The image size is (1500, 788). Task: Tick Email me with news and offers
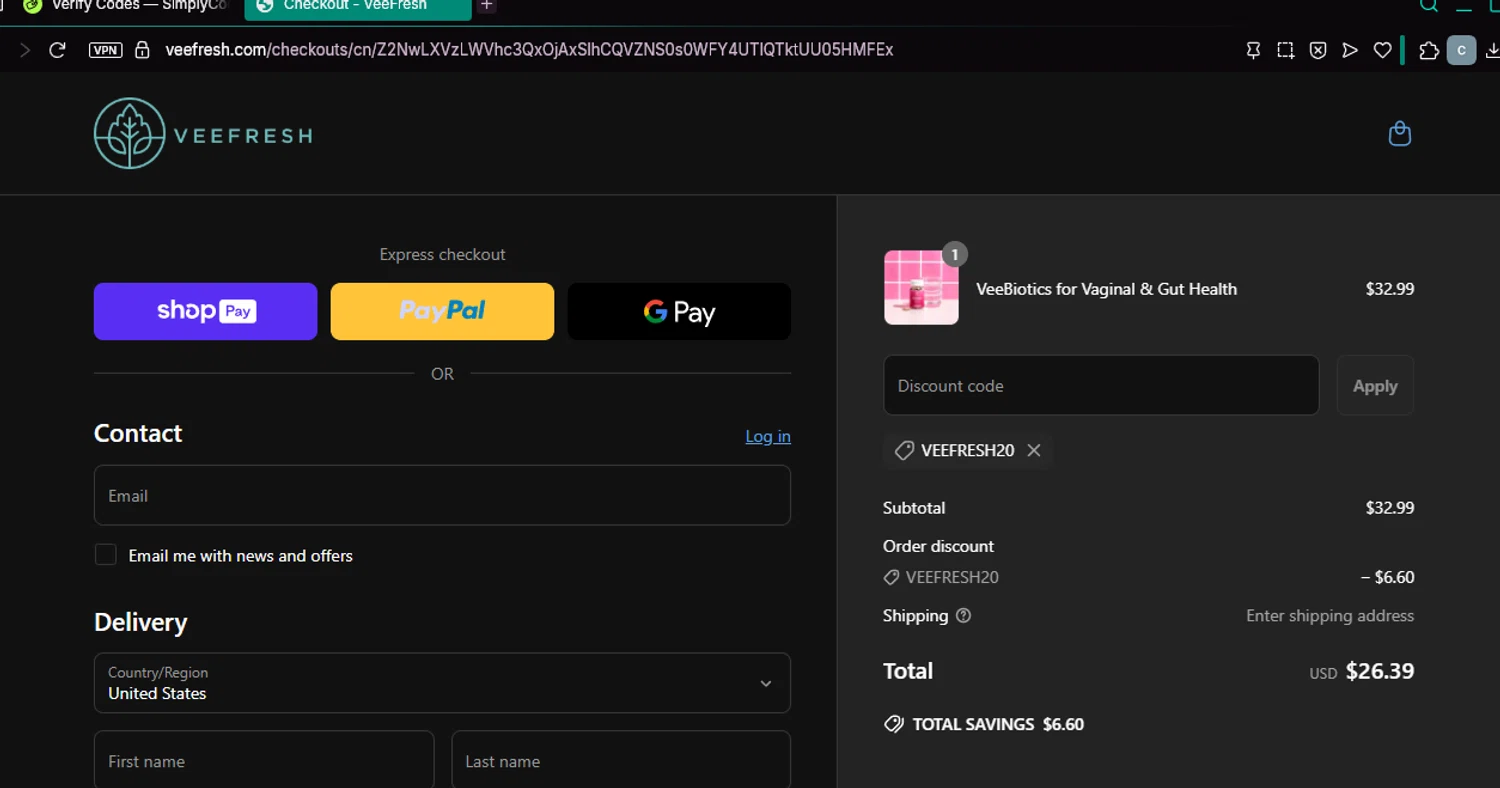105,555
